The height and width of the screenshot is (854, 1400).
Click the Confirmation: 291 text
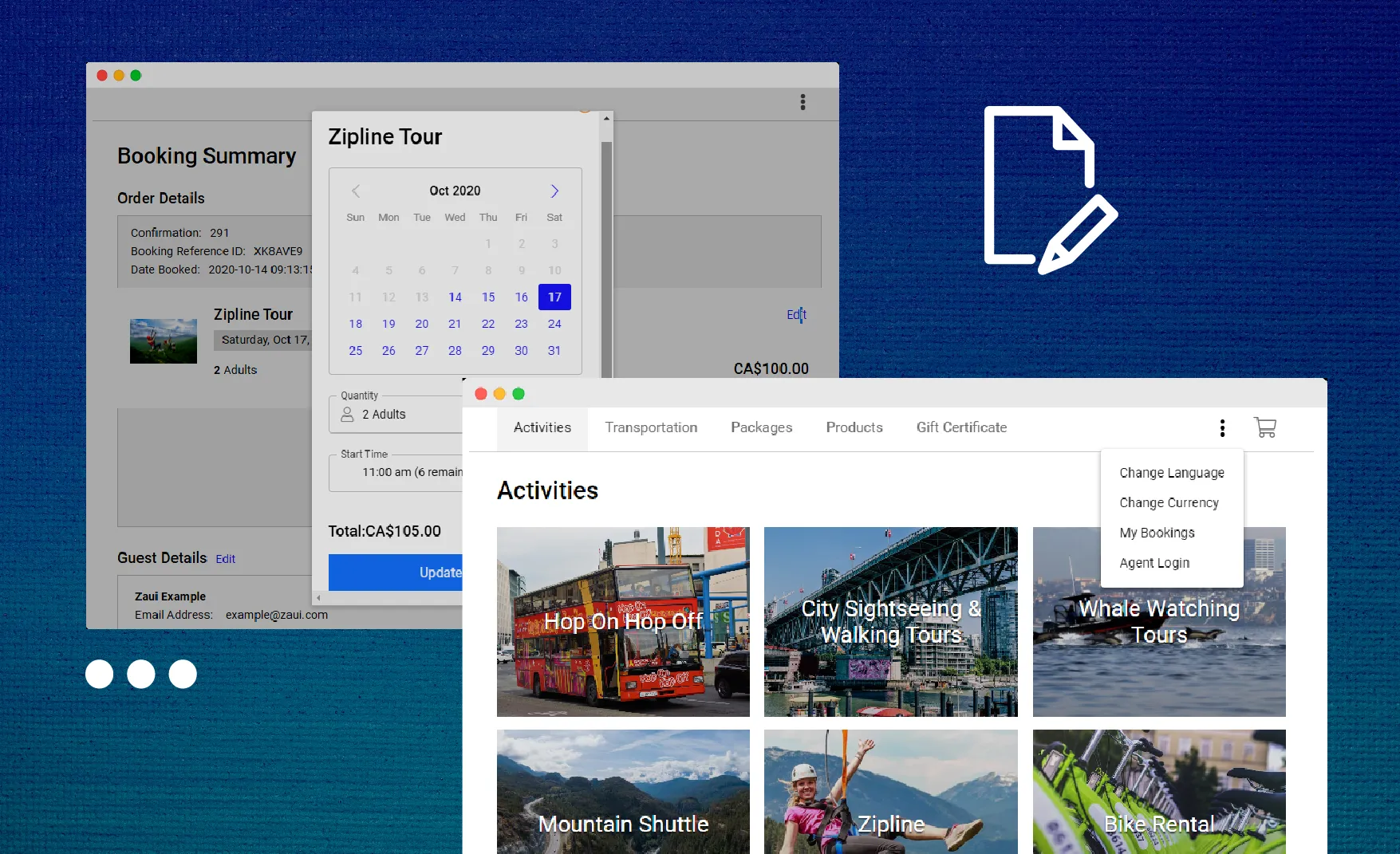pyautogui.click(x=180, y=233)
